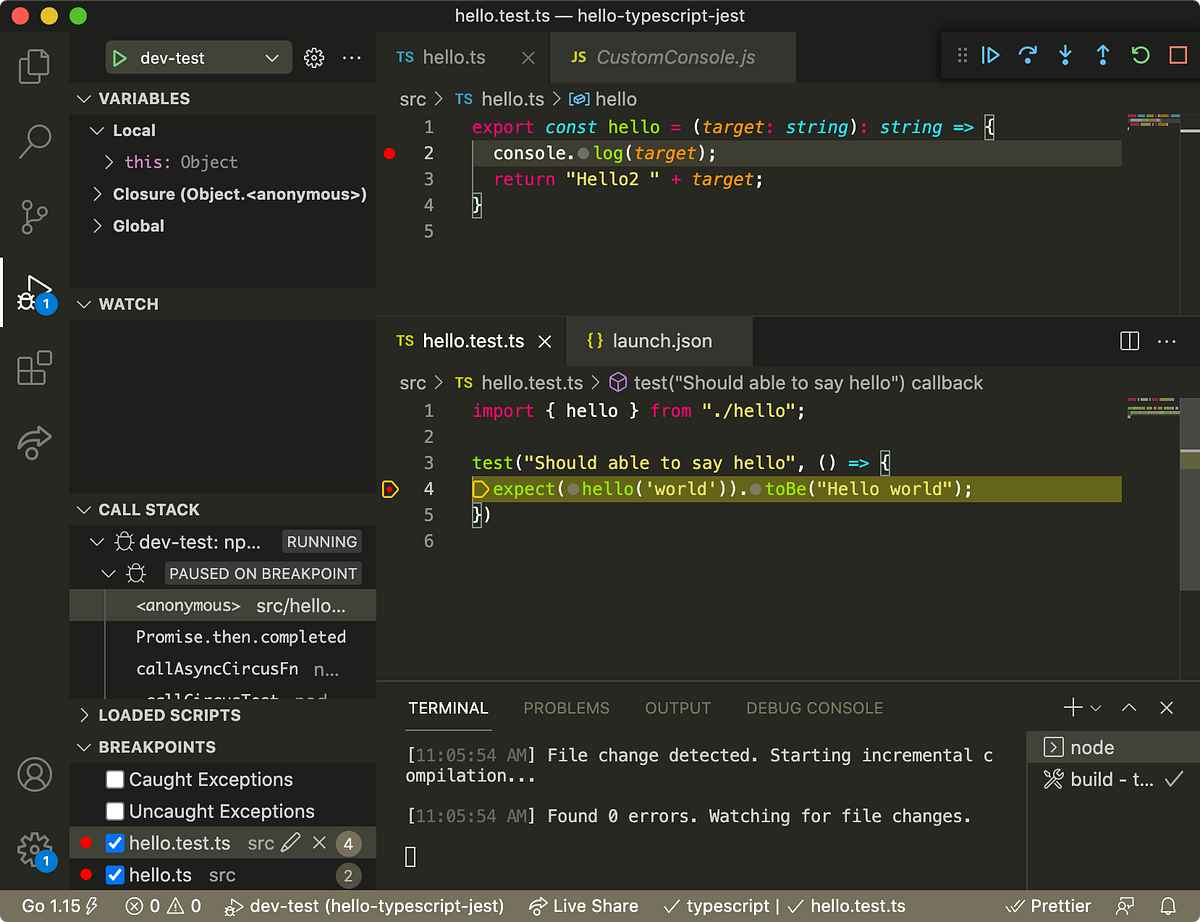Click the Continue debug toolbar icon
Screen dimensions: 1200x922
coord(990,56)
